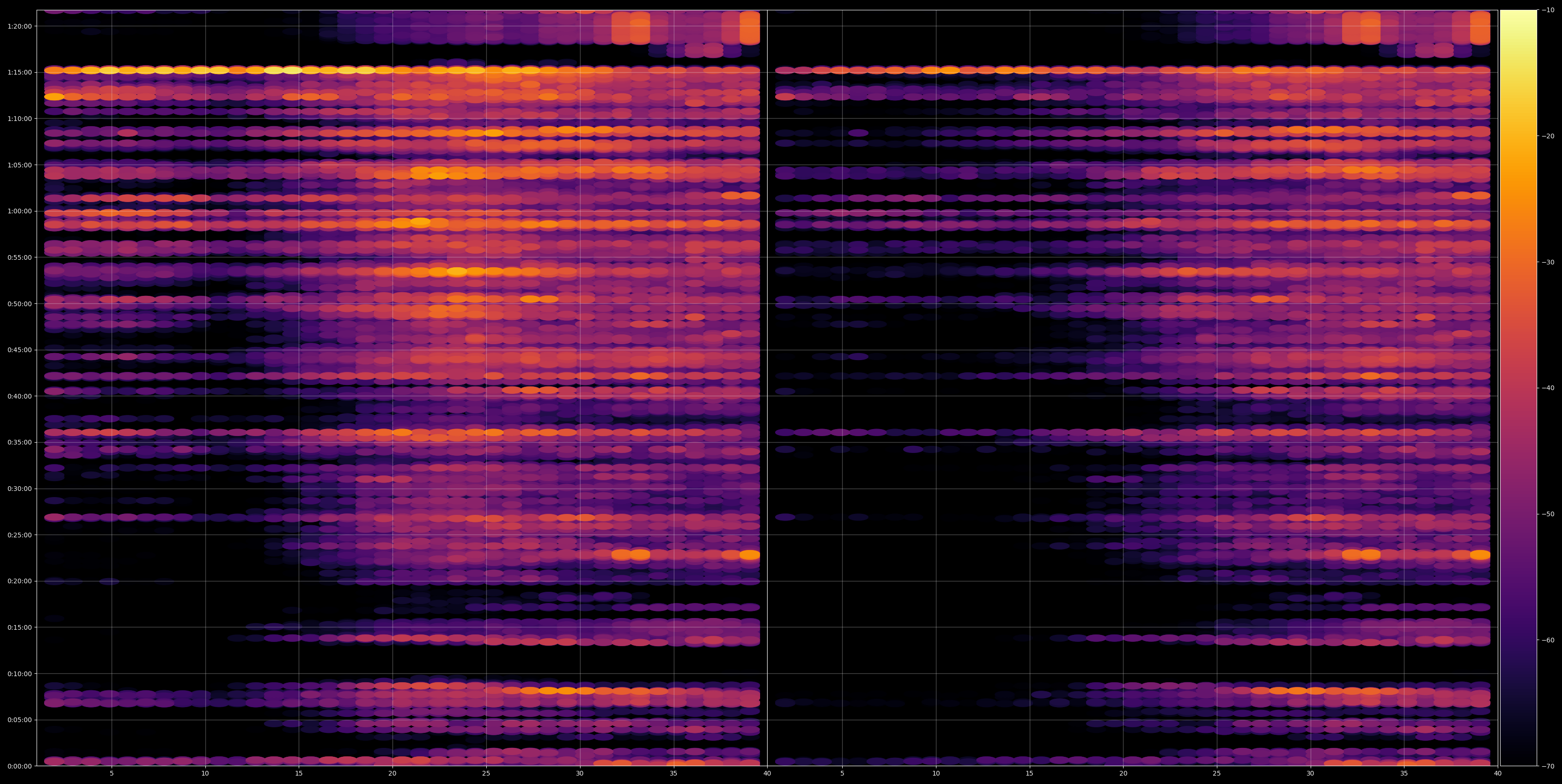Pick the −40 colorbar tick label
This screenshot has height=784, width=1562.
coord(1548,388)
